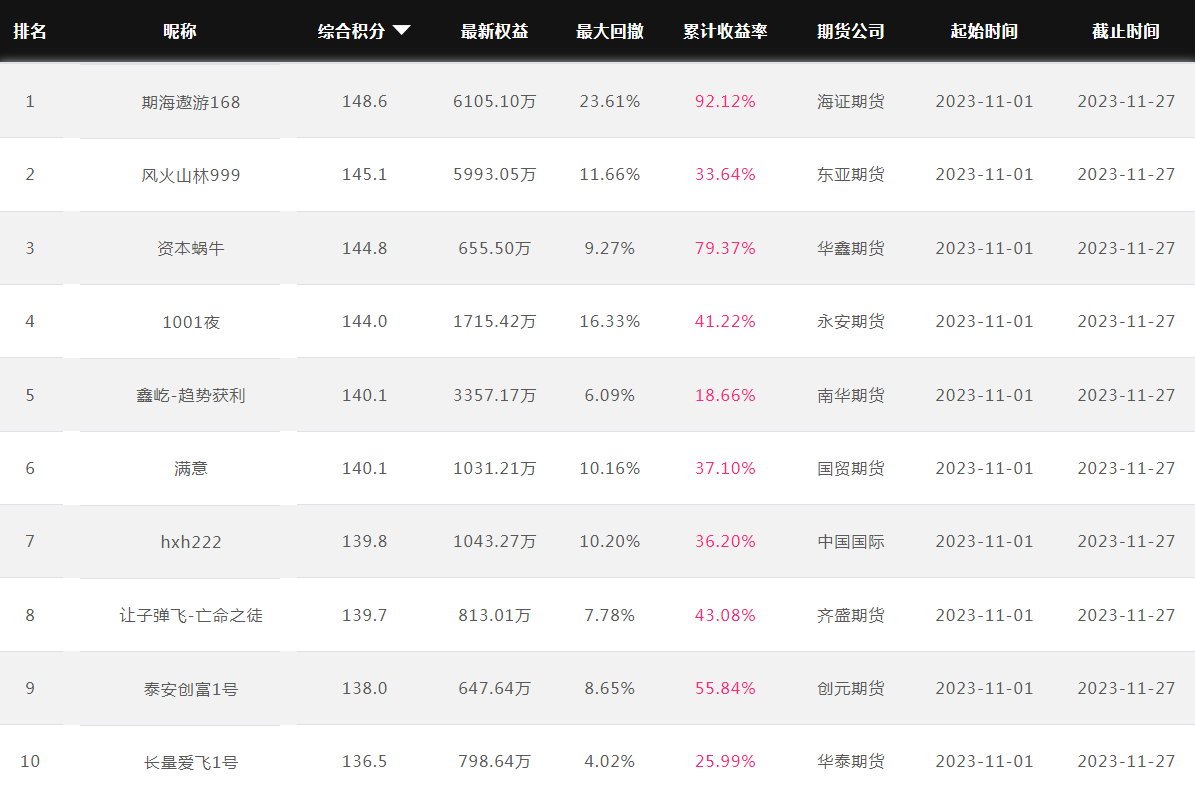Click the 起始时间 column header
1195x793 pixels.
[984, 31]
